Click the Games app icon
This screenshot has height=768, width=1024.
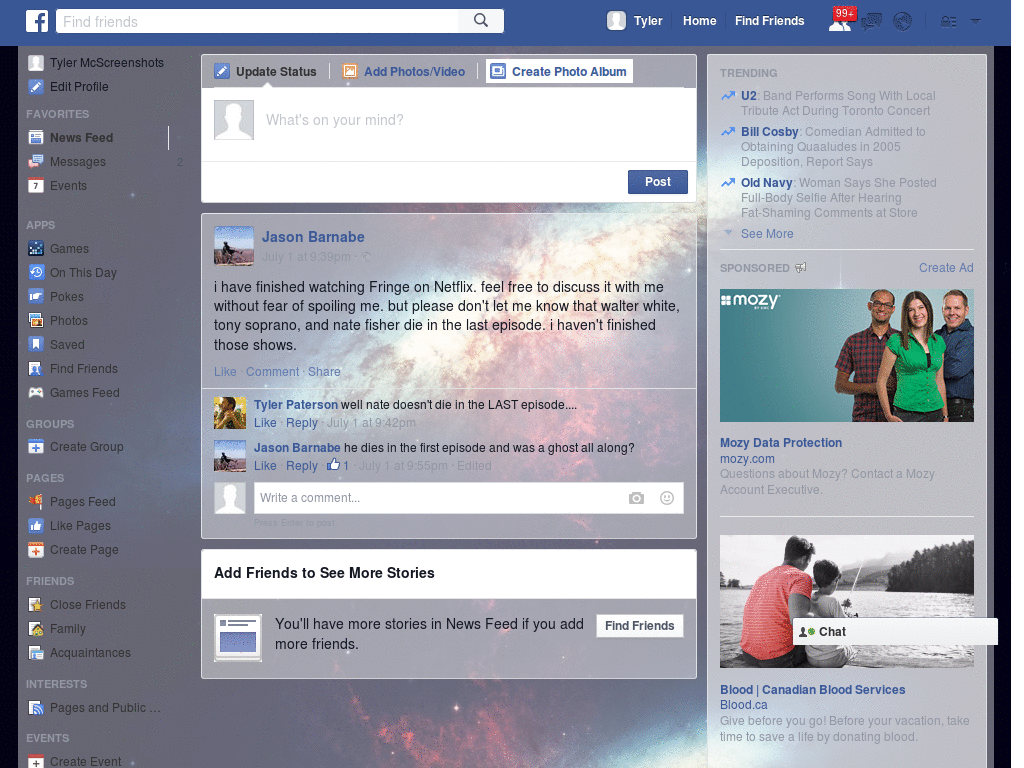(x=36, y=249)
